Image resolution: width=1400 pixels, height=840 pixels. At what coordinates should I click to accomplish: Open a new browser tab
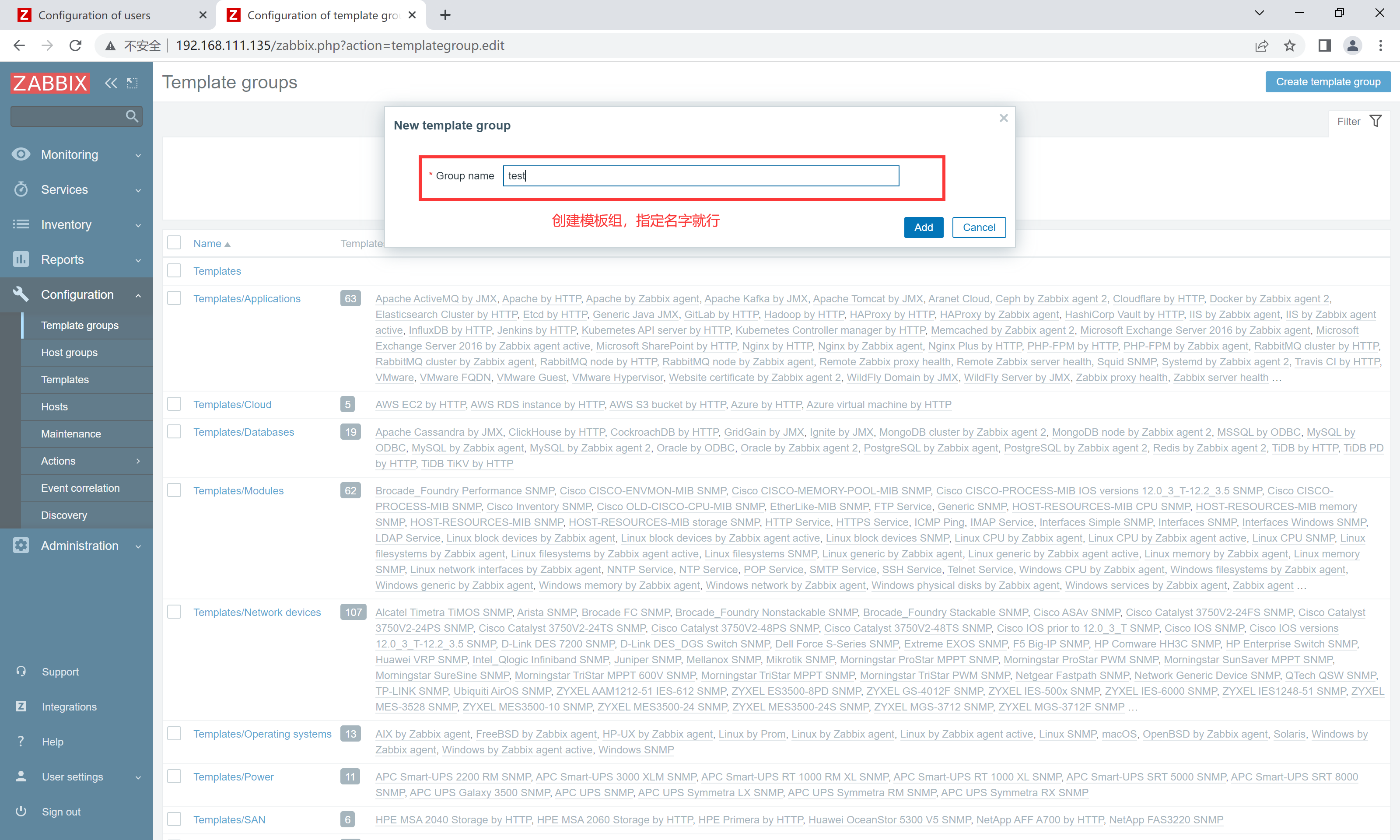445,15
